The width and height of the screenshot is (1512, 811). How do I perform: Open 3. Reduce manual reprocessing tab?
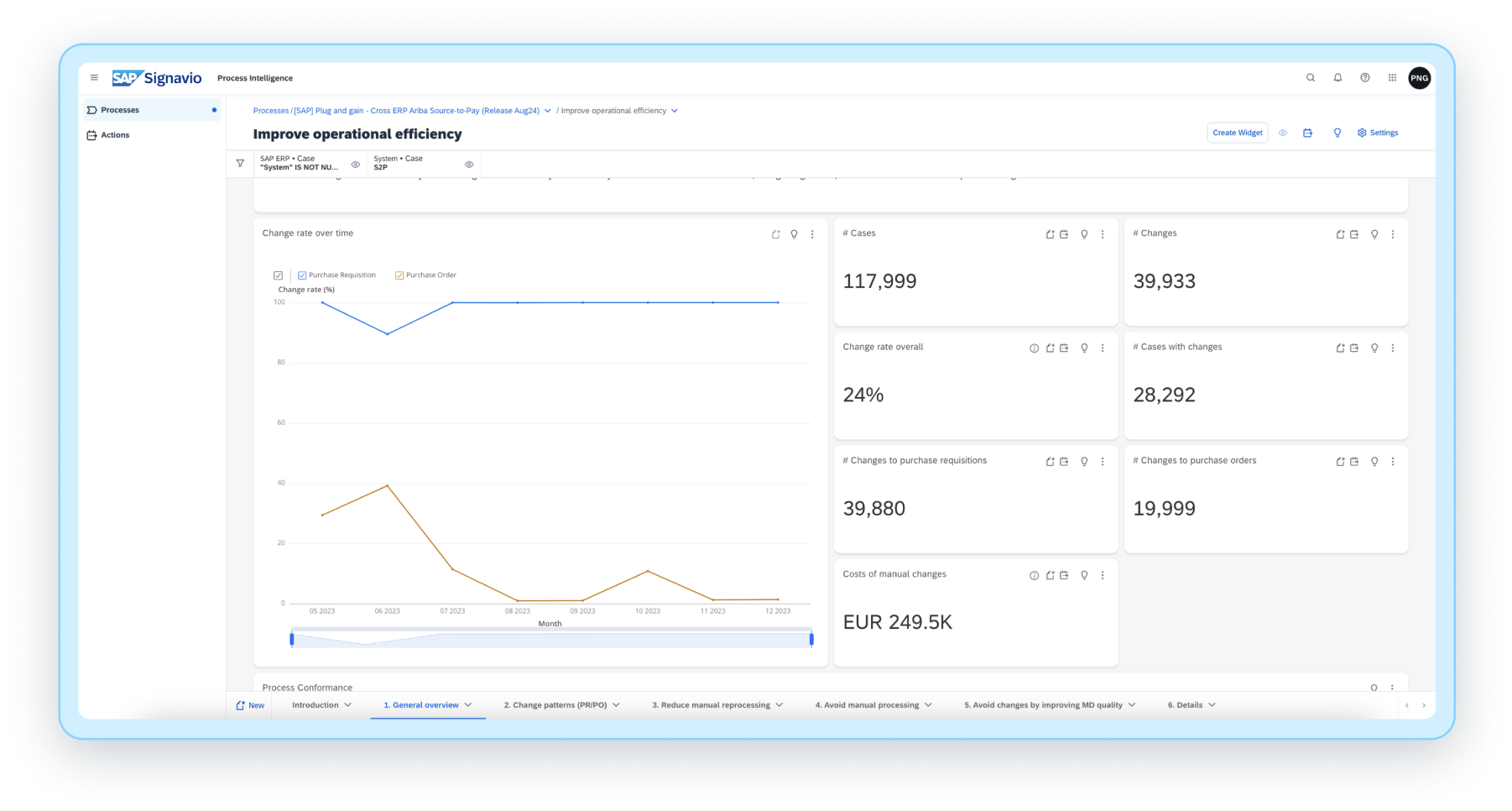[x=711, y=705]
